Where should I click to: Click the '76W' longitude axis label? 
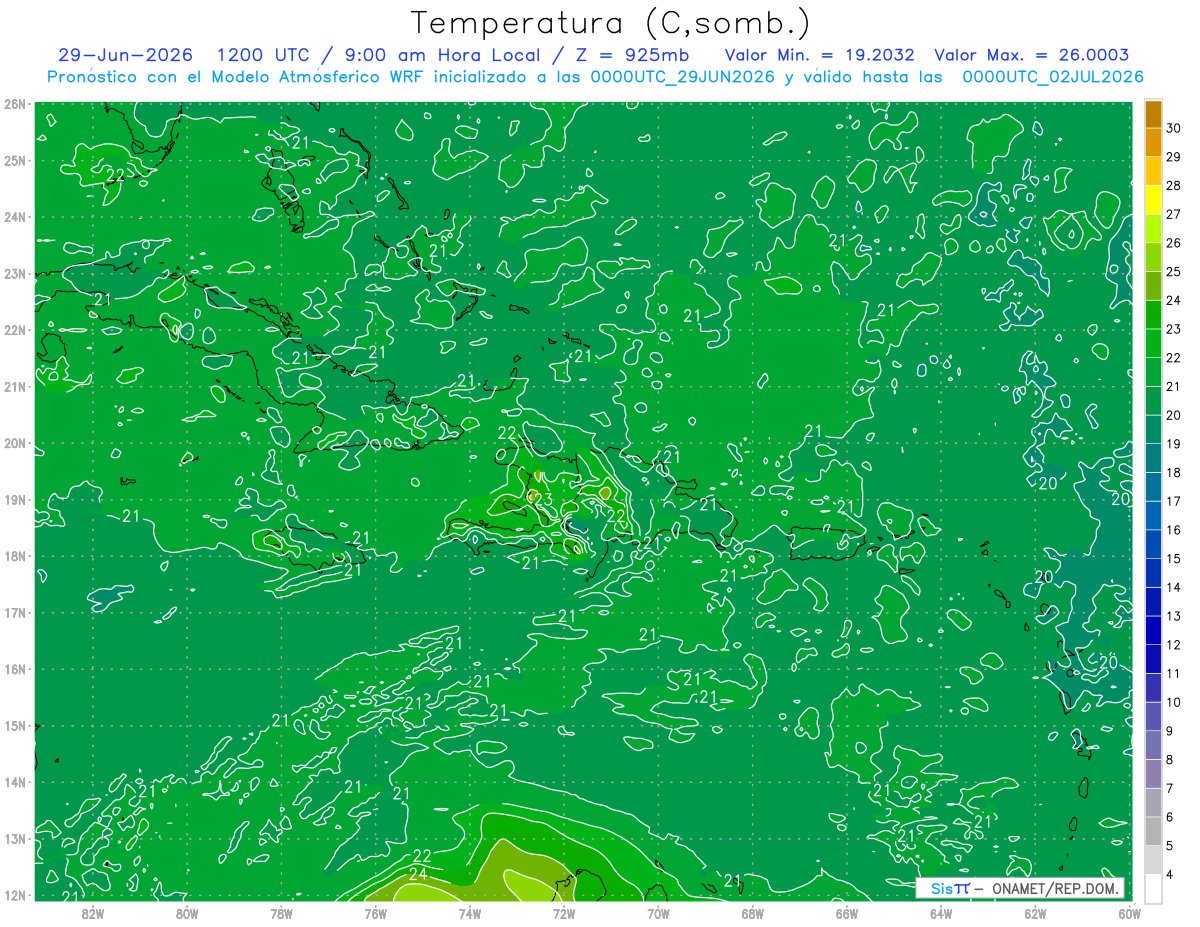pyautogui.click(x=375, y=912)
